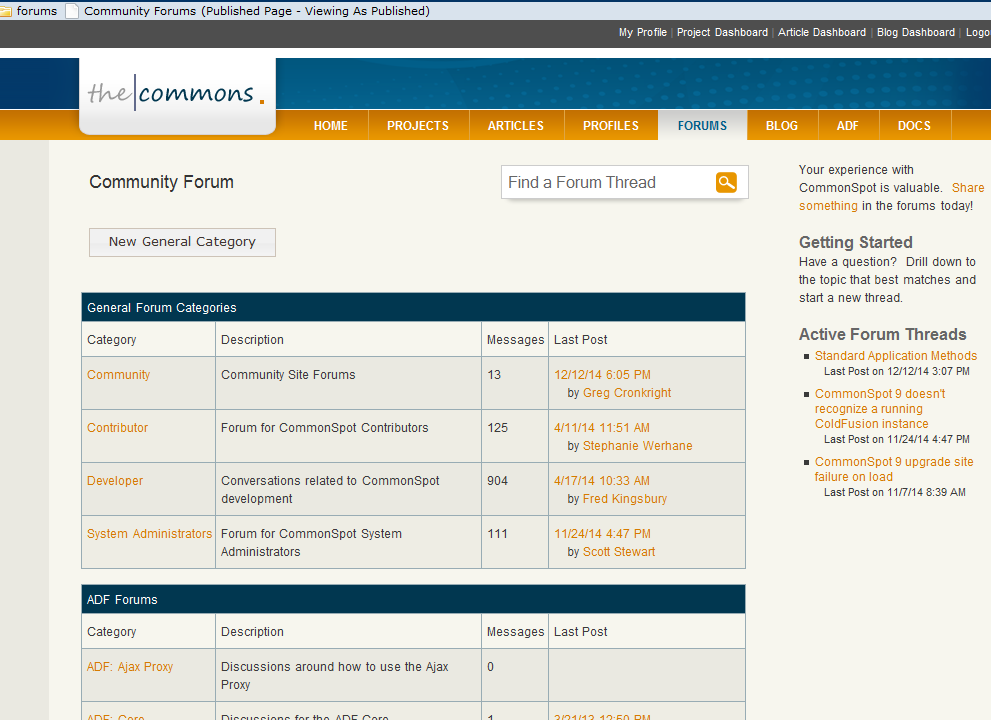Open the ADF navigation tab

tap(848, 125)
